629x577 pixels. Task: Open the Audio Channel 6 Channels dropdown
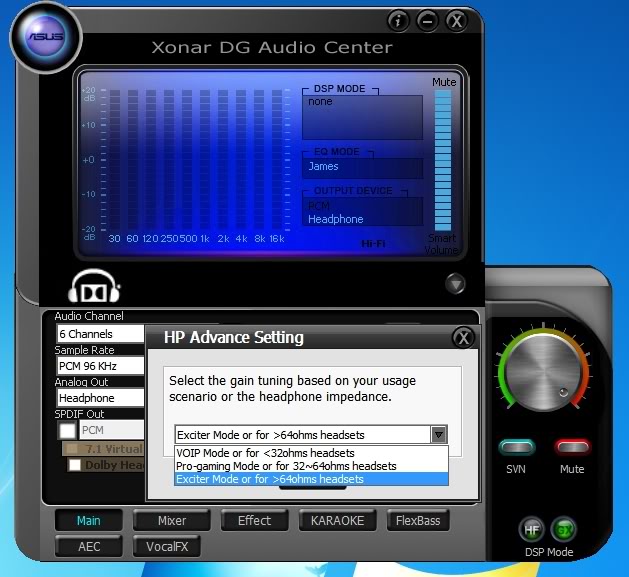[100, 334]
